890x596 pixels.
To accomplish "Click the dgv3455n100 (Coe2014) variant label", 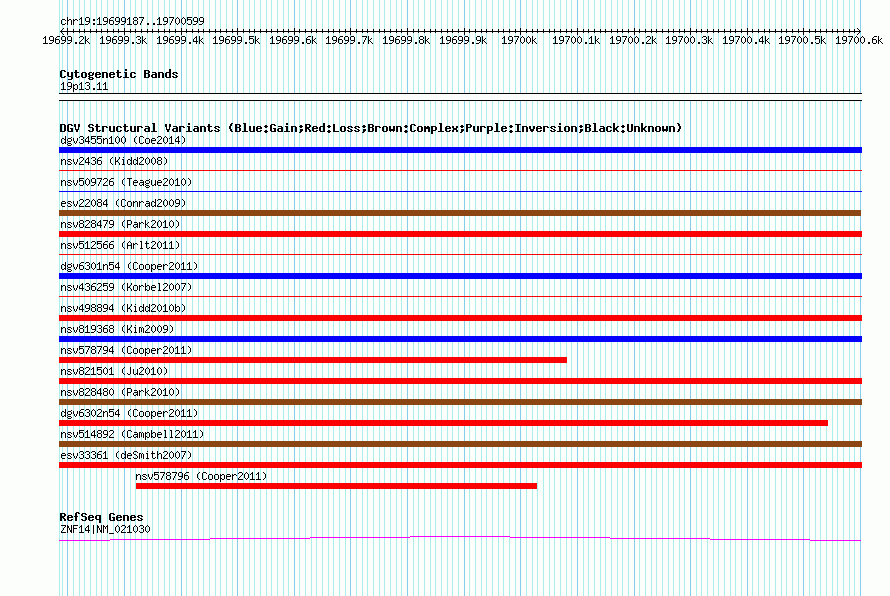I will pos(123,140).
